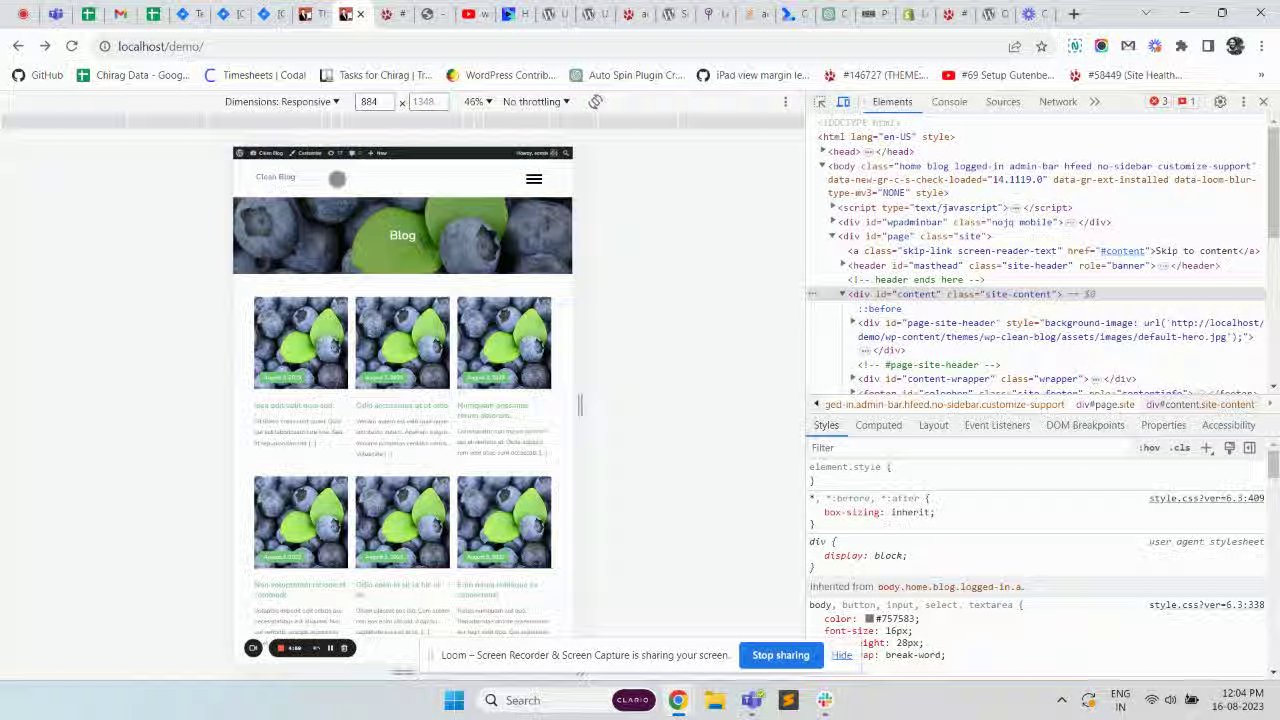The height and width of the screenshot is (720, 1280).
Task: Open File Explorer from the taskbar
Action: [x=715, y=700]
